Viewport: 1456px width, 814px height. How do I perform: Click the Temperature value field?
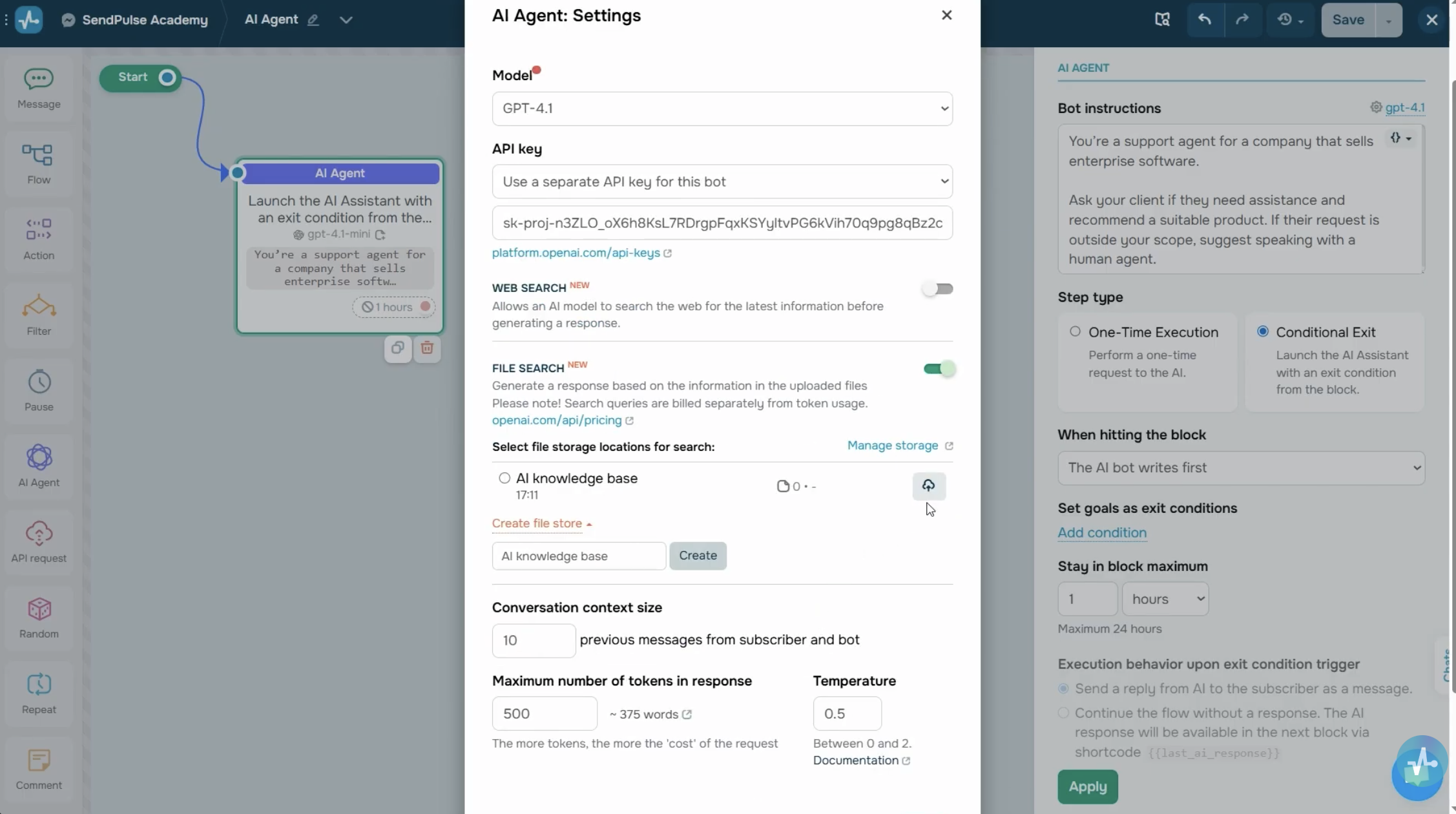tap(847, 713)
